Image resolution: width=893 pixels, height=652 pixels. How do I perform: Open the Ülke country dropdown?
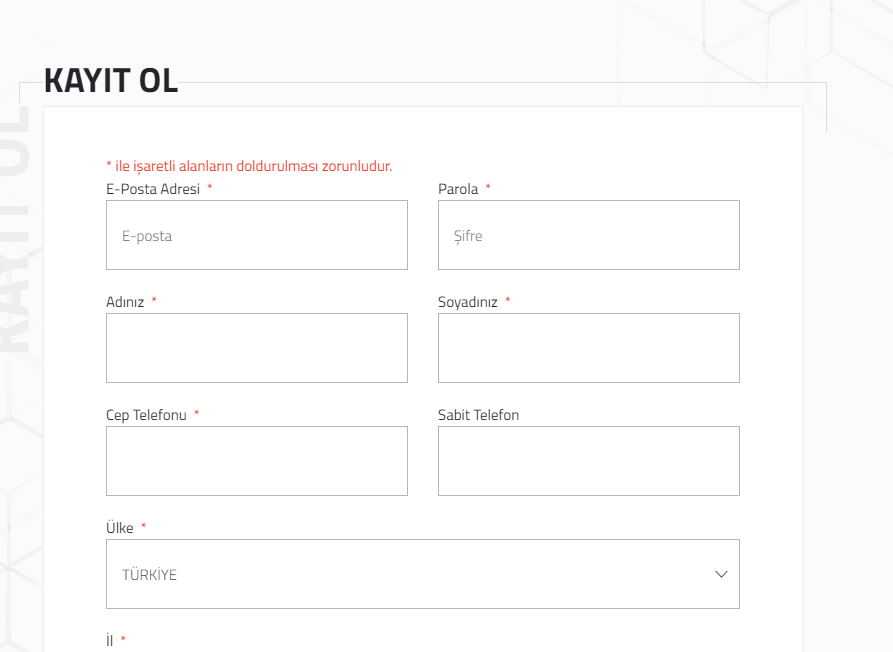(423, 574)
